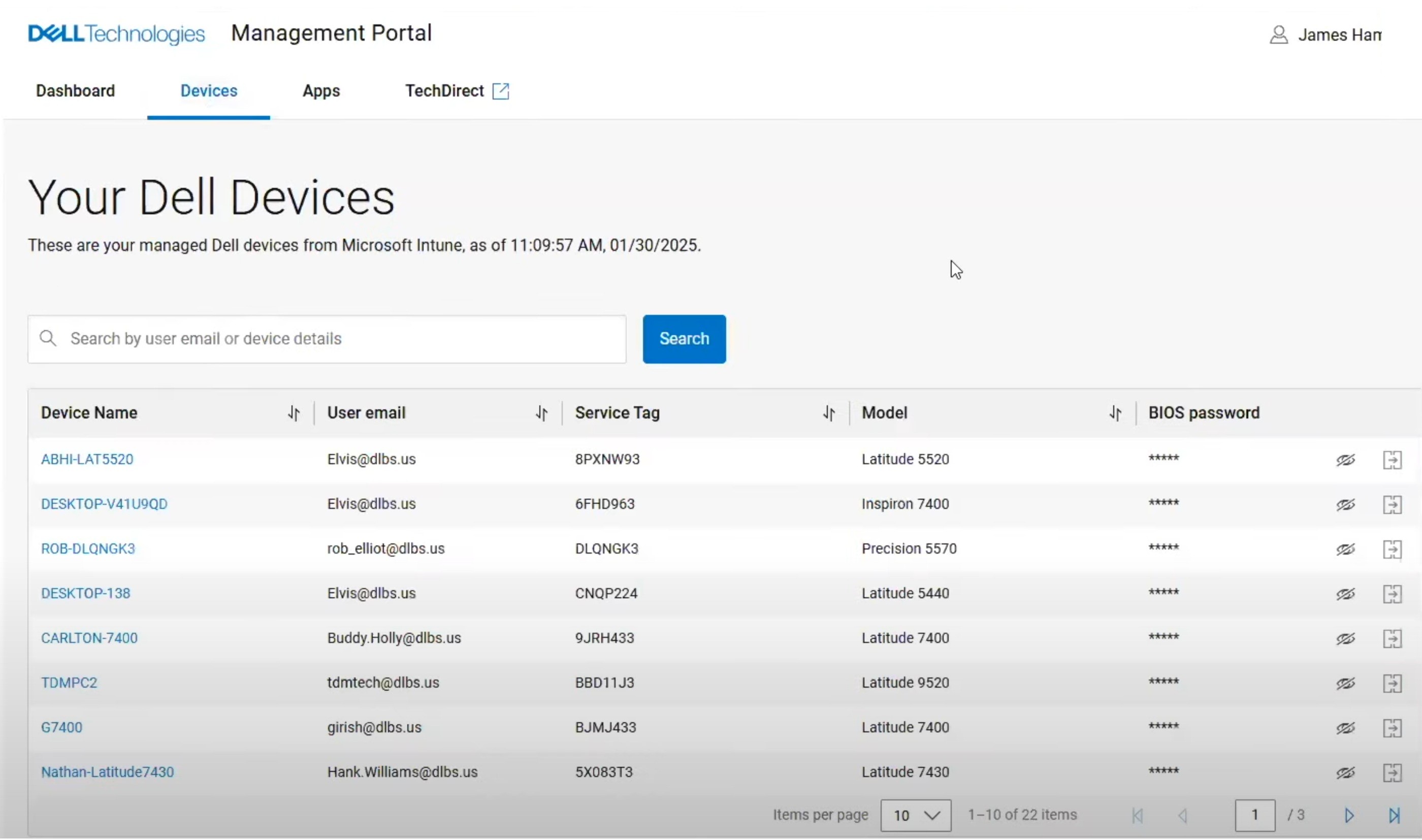Image resolution: width=1422 pixels, height=840 pixels.
Task: Click the search magnifier icon in search field
Action: [49, 338]
